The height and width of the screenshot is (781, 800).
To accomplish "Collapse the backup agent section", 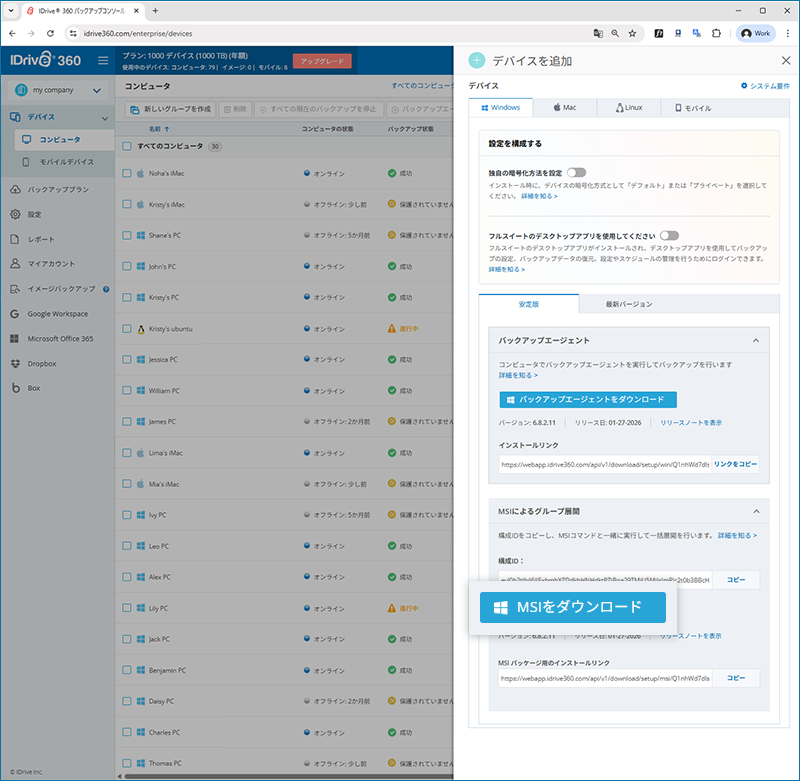I will (756, 341).
